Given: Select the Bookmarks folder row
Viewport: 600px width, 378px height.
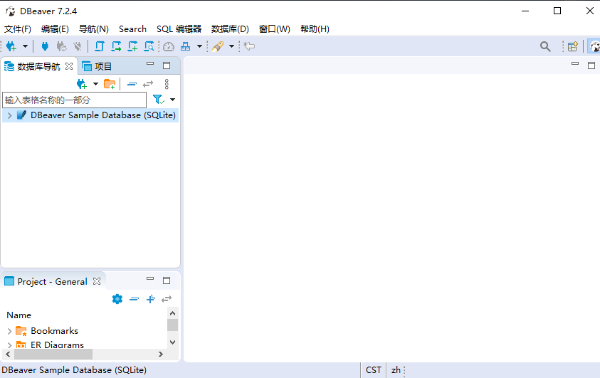Looking at the screenshot, I should 54,331.
